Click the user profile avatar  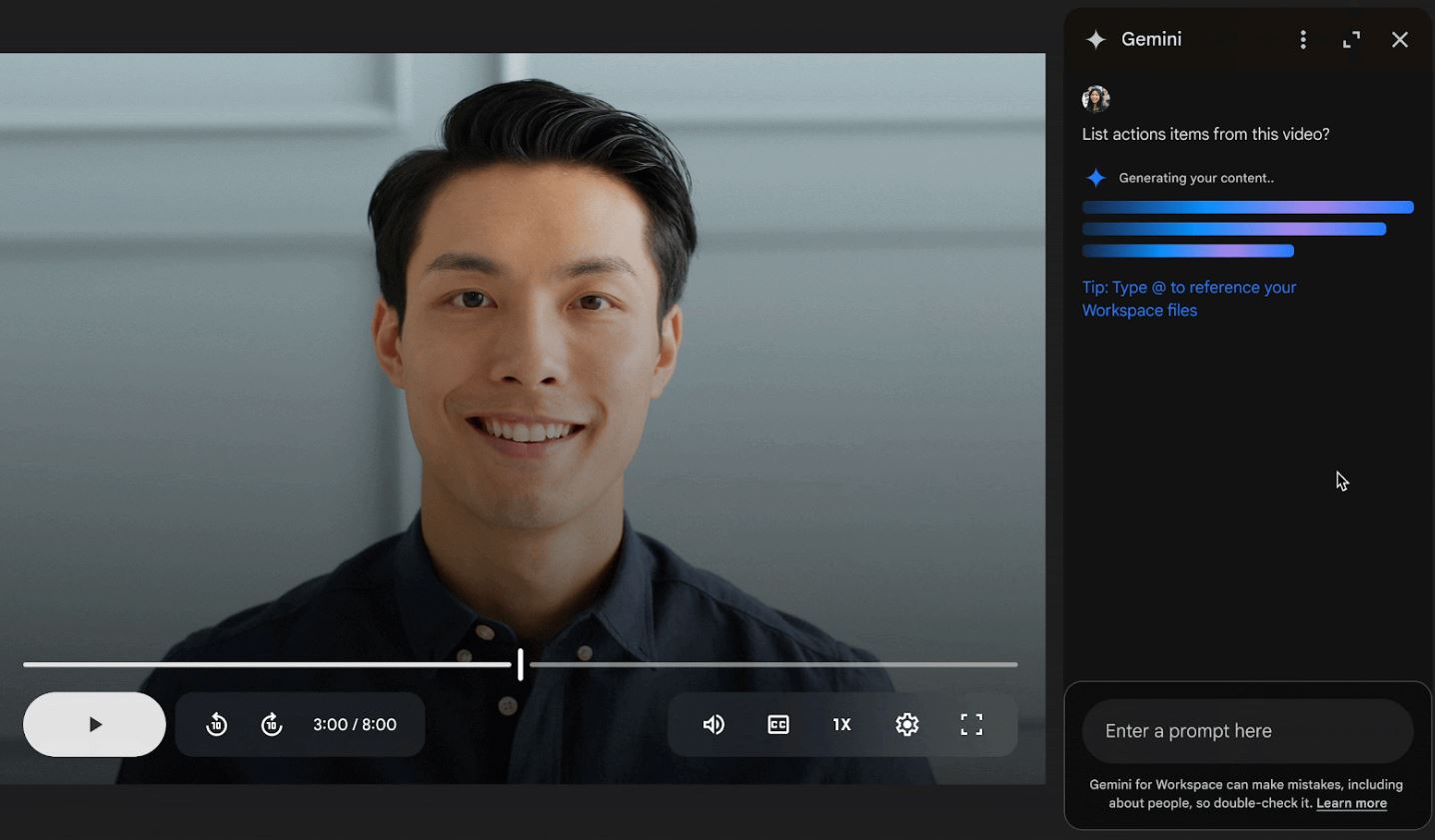tap(1096, 99)
